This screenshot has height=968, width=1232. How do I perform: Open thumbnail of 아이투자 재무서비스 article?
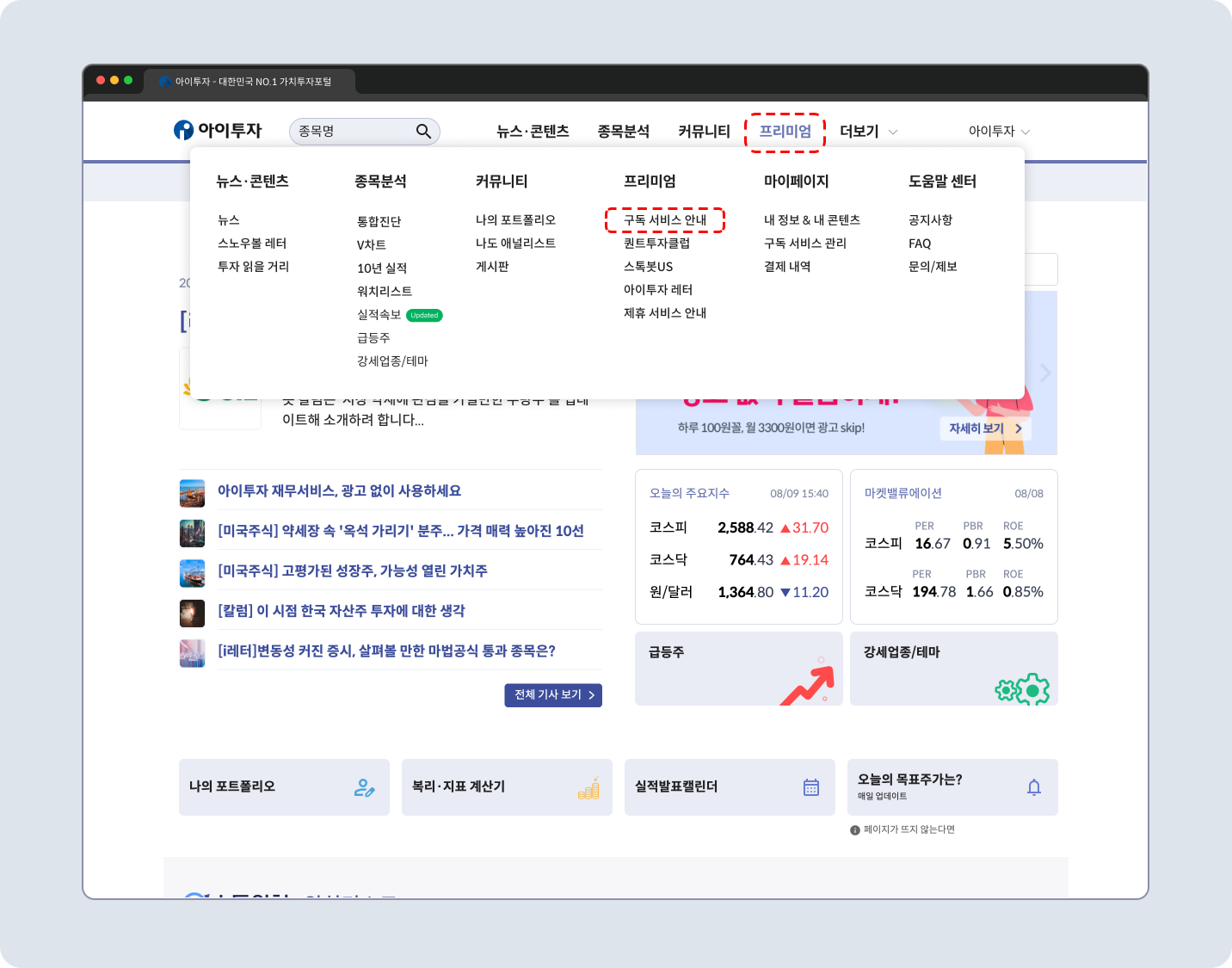click(192, 493)
